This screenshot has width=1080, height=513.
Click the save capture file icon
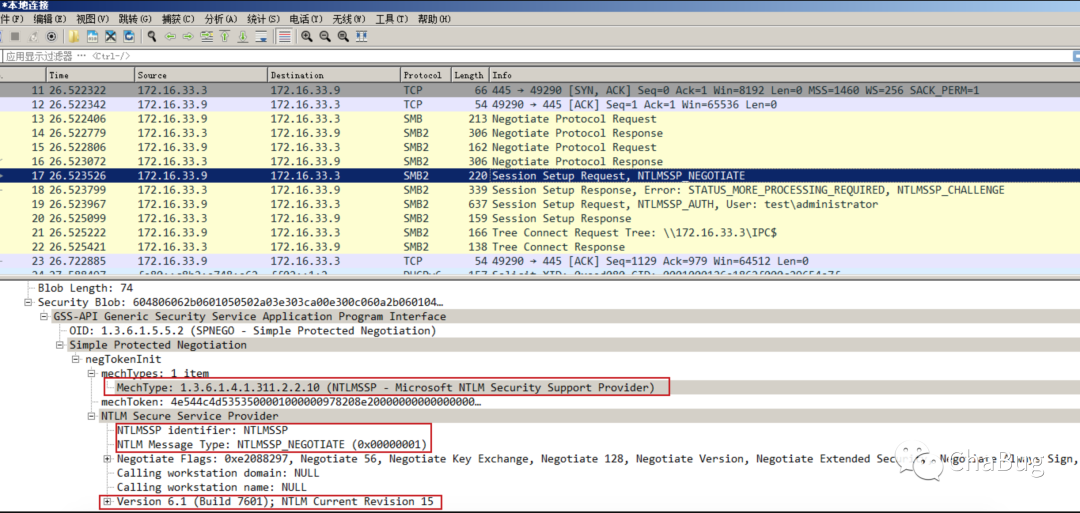click(x=92, y=36)
